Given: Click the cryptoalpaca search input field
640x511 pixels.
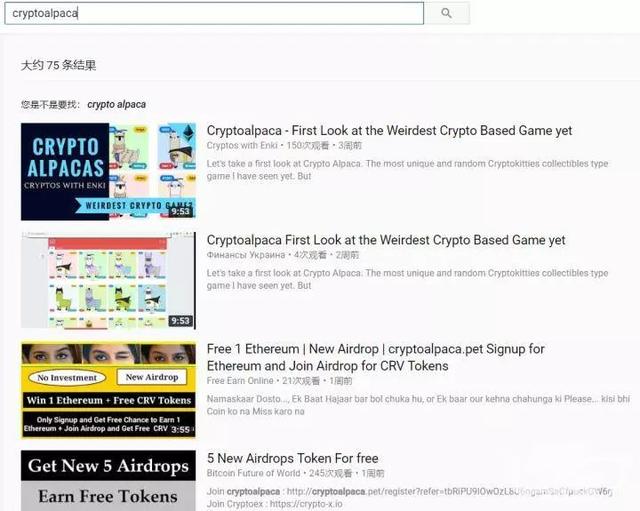Looking at the screenshot, I should coord(214,13).
